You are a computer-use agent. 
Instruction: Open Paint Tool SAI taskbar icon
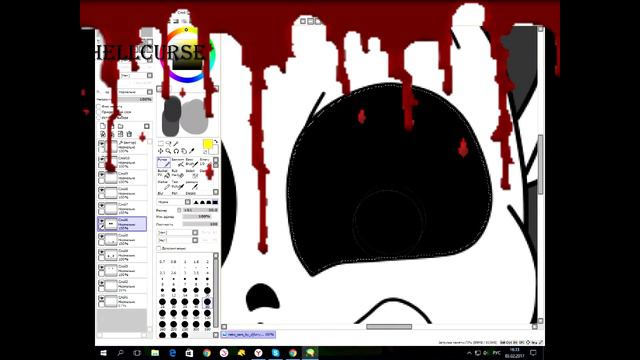pos(310,353)
